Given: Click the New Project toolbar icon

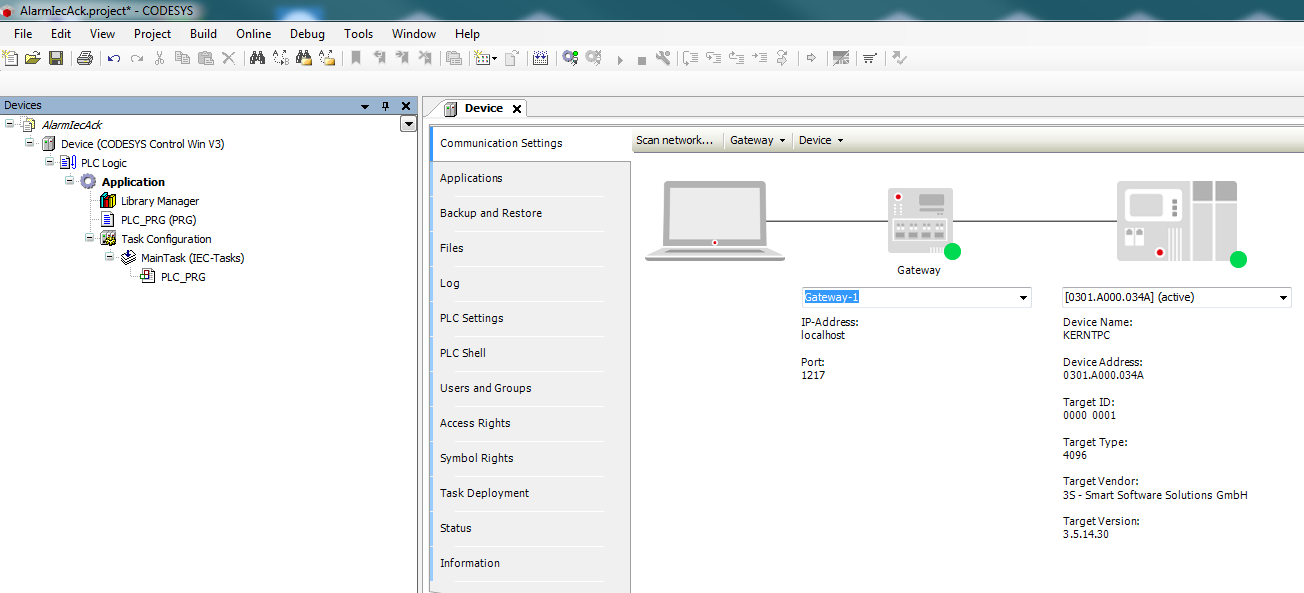Looking at the screenshot, I should coord(11,58).
